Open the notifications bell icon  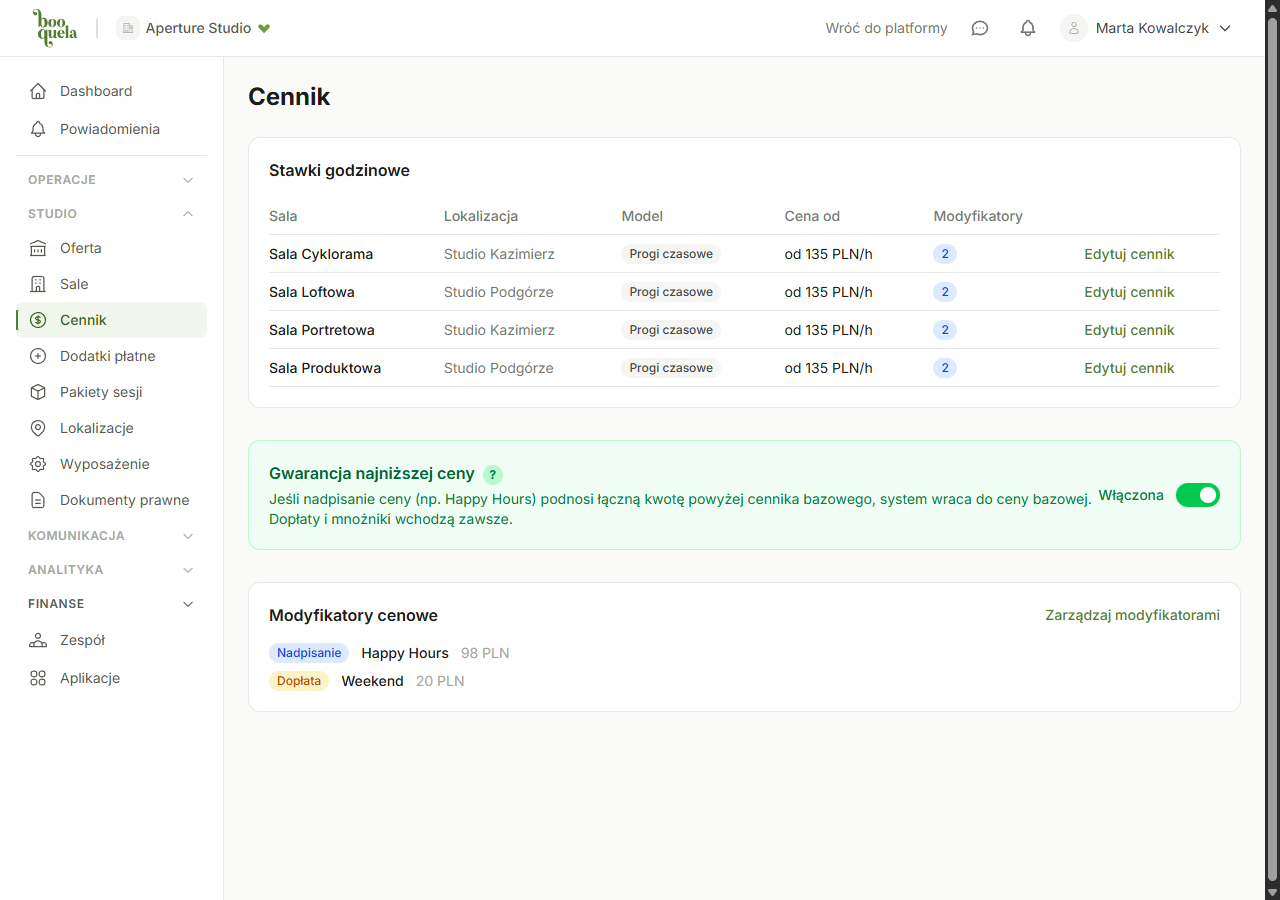coord(1027,28)
